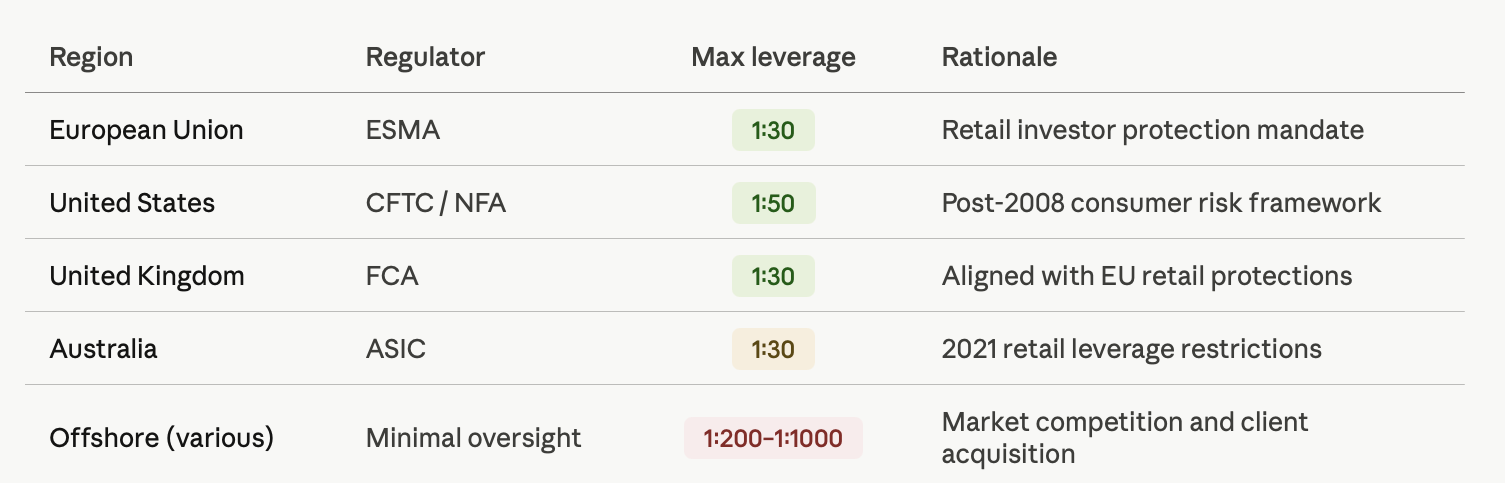The image size is (1505, 483).
Task: Click the Region column header
Action: click(91, 57)
